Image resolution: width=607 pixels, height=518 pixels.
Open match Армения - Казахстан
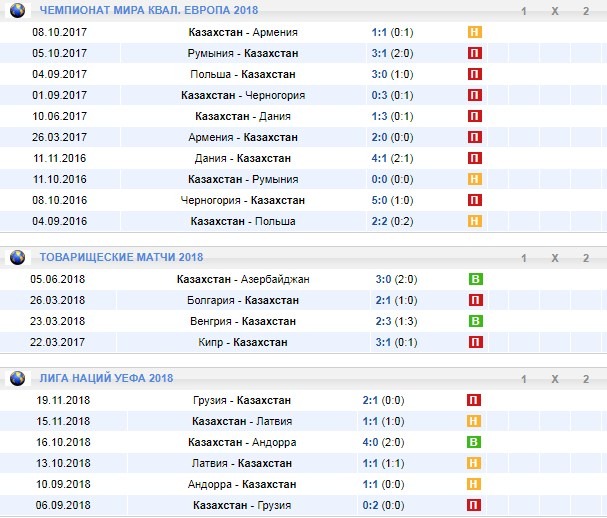[243, 137]
